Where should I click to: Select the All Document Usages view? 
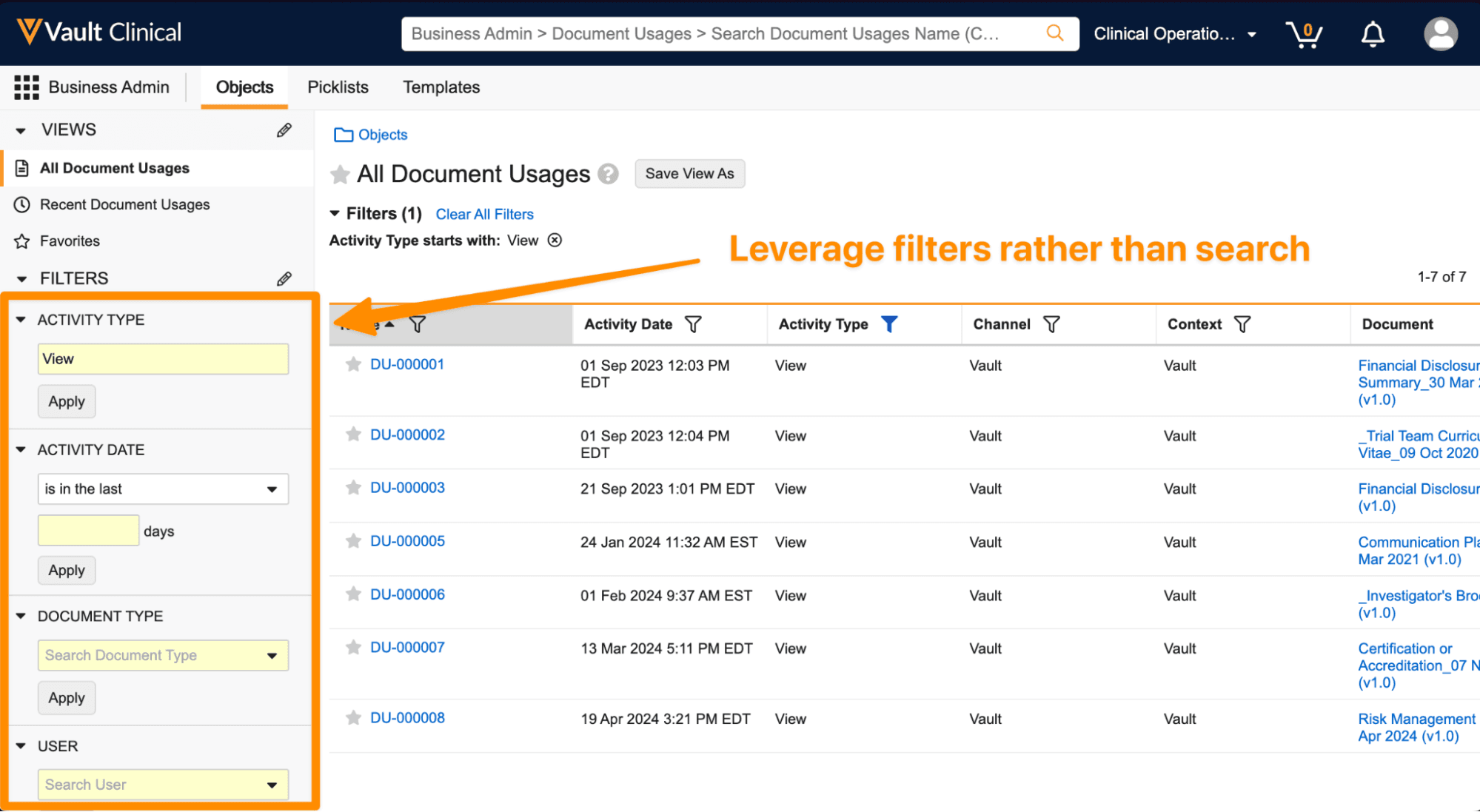click(x=115, y=168)
